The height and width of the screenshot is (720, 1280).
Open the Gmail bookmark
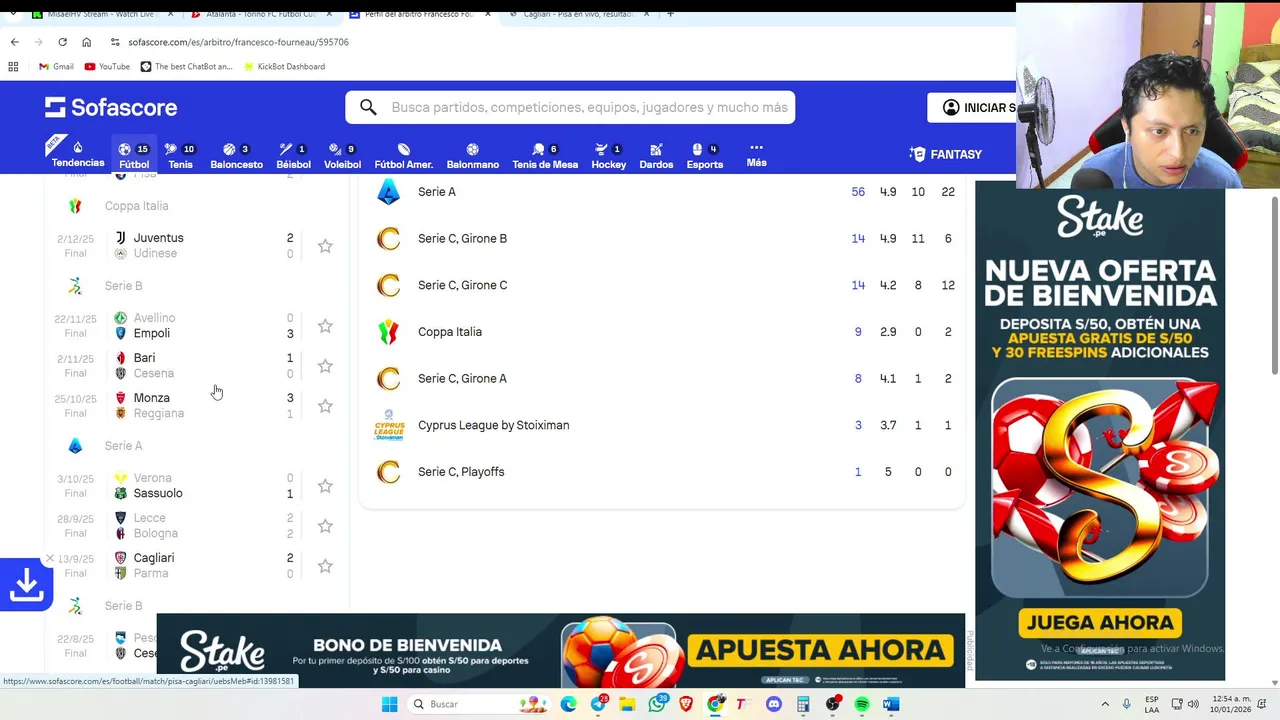pos(56,66)
